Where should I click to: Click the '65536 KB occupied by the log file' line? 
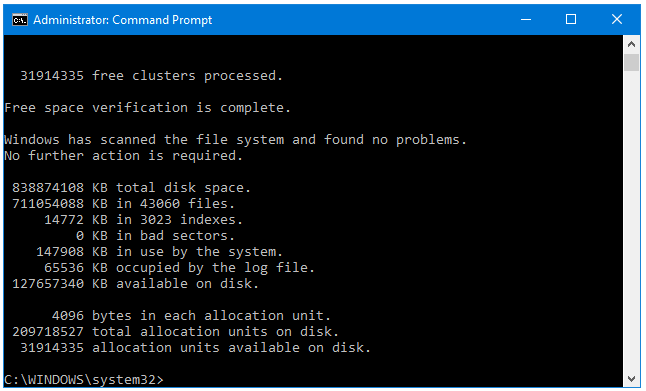(179, 268)
